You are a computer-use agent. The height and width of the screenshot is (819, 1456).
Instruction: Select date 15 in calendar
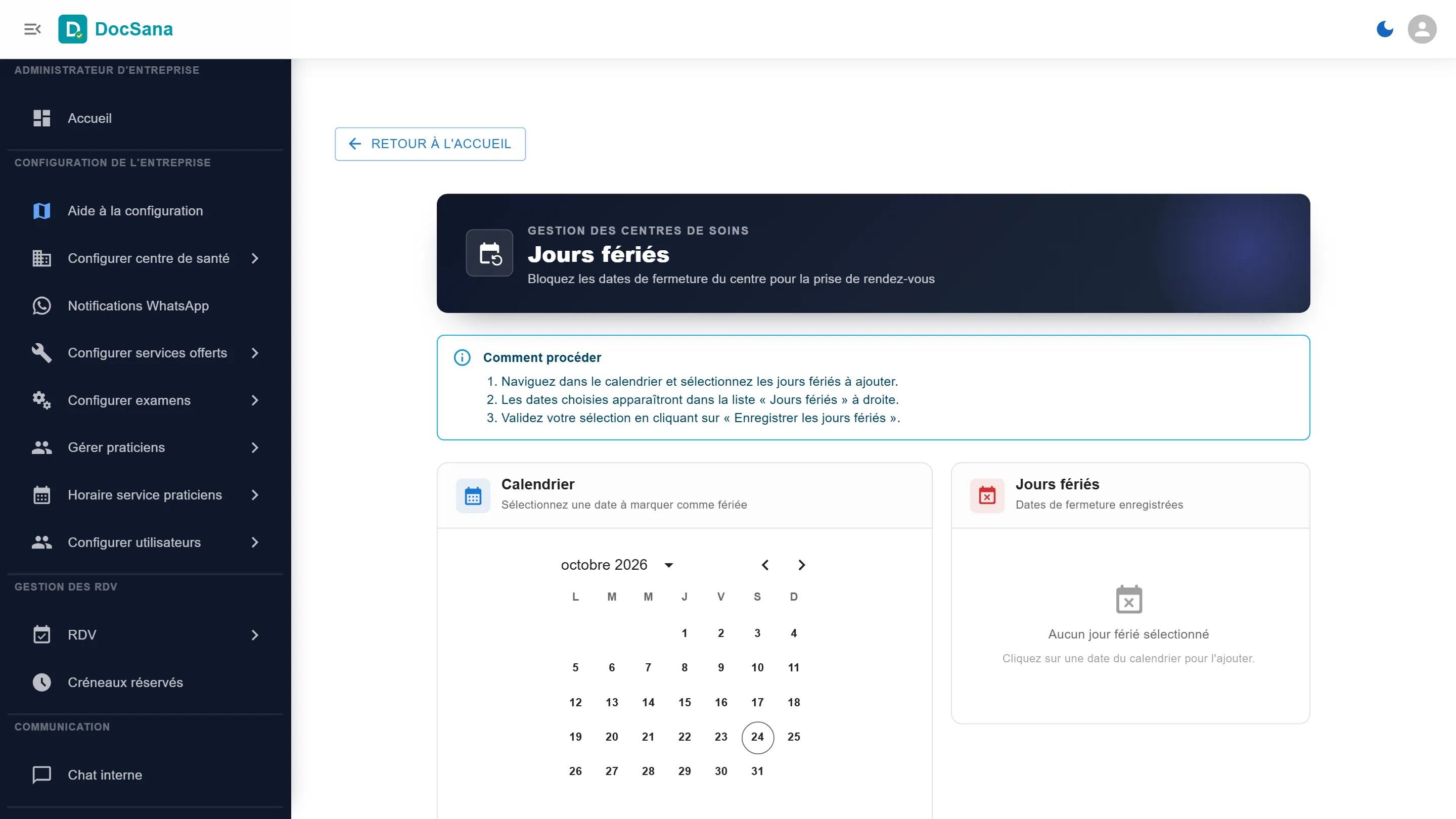point(685,702)
